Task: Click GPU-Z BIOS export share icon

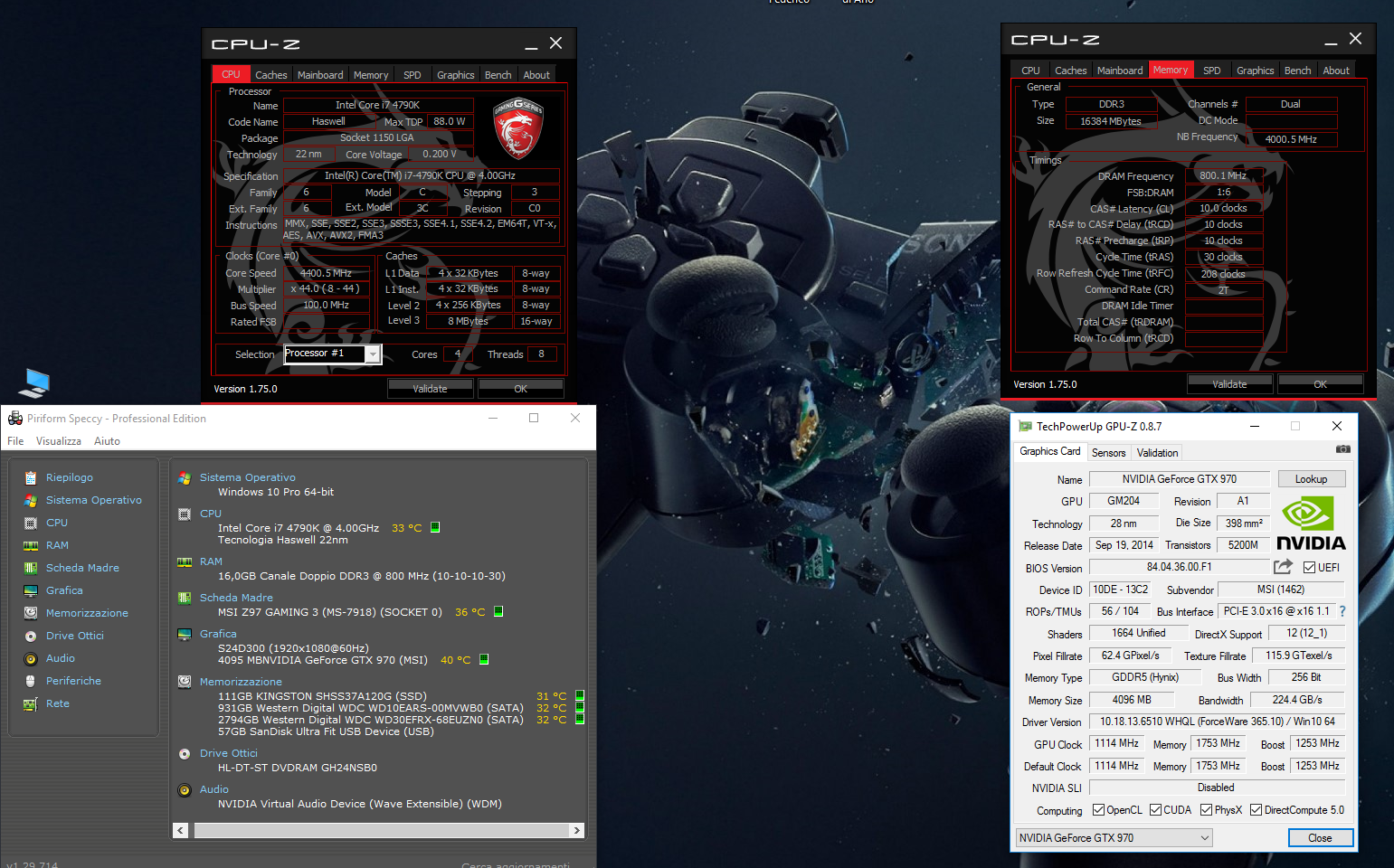Action: click(x=1283, y=567)
